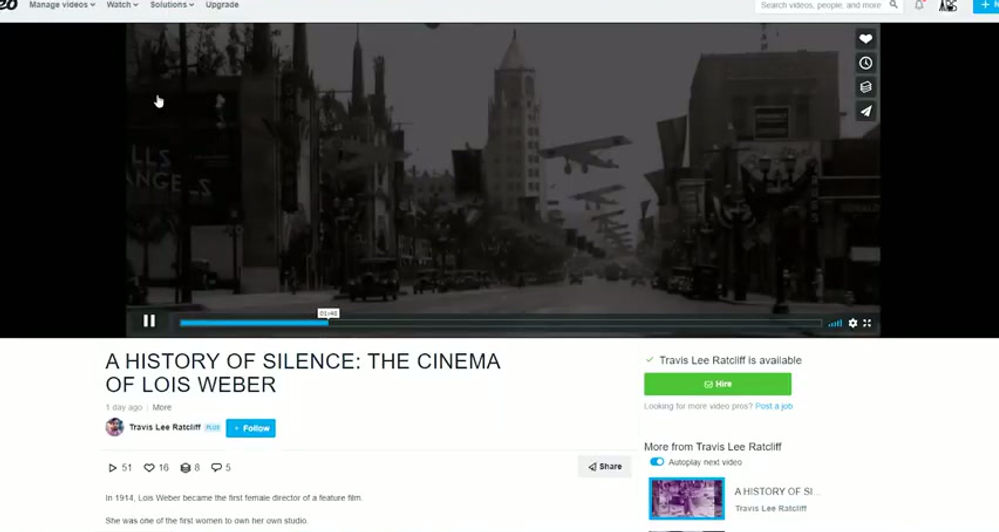Screen dimensions: 999x532
Task: Open related video thumbnail
Action: (x=687, y=499)
